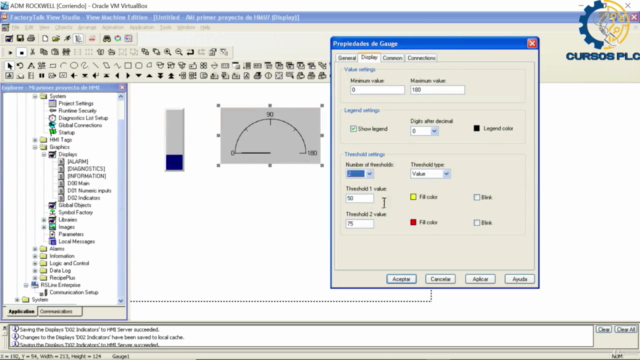
Task: Select Symbol Factory in Explorer tree
Action: point(76,212)
